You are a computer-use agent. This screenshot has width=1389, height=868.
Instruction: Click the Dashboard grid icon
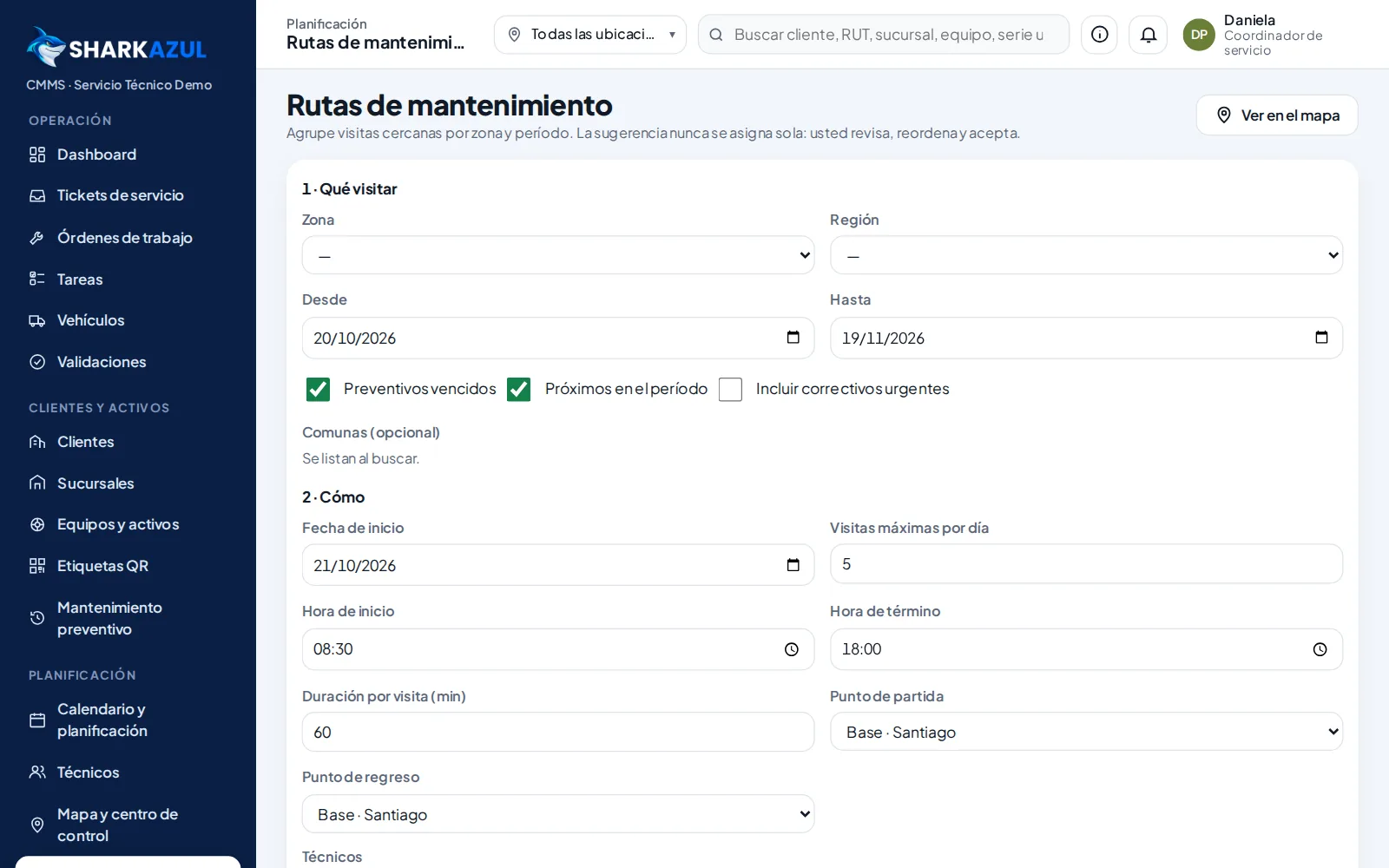coord(37,155)
